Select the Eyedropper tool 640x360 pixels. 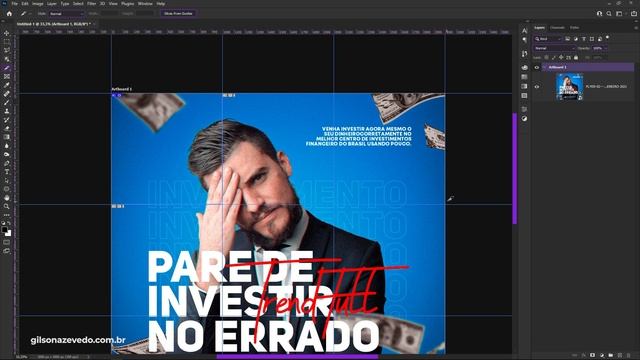point(7,85)
